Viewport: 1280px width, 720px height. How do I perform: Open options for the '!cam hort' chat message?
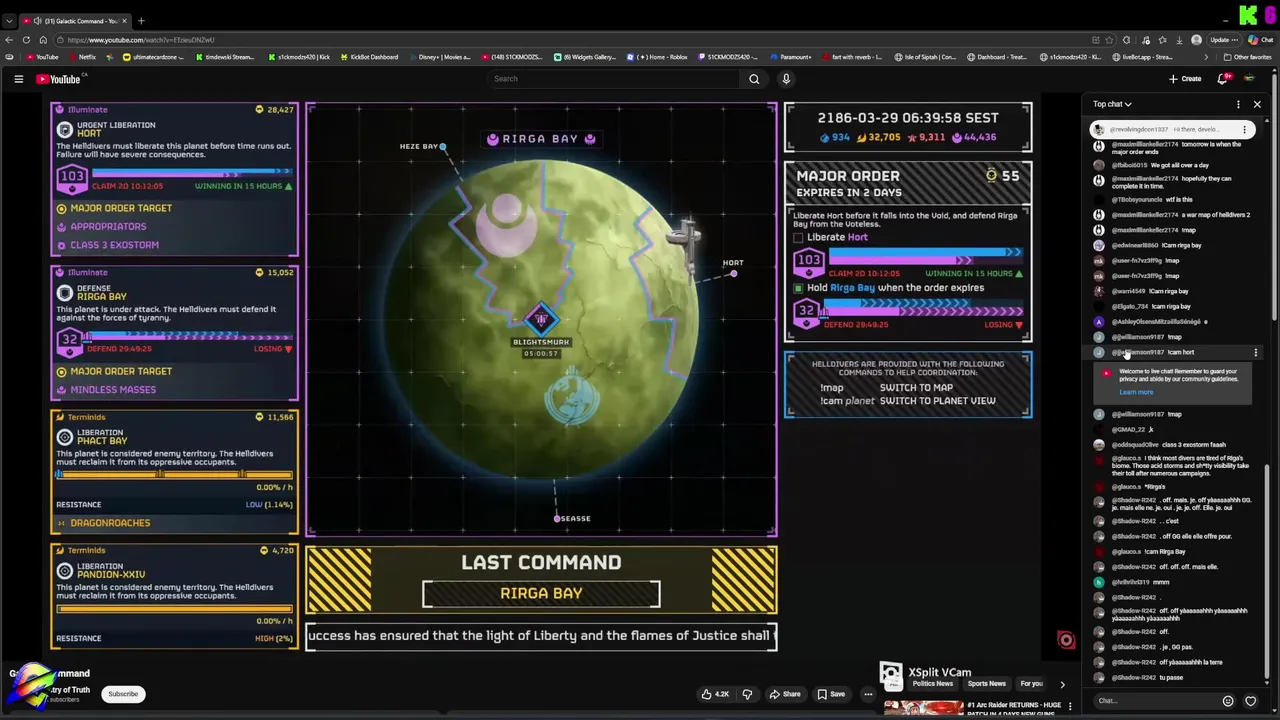[x=1256, y=352]
